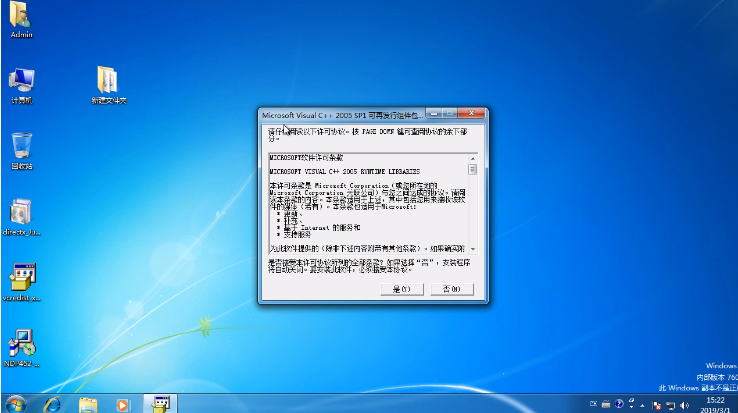Select the 计算机 (Computer) desktop icon

pyautogui.click(x=21, y=83)
